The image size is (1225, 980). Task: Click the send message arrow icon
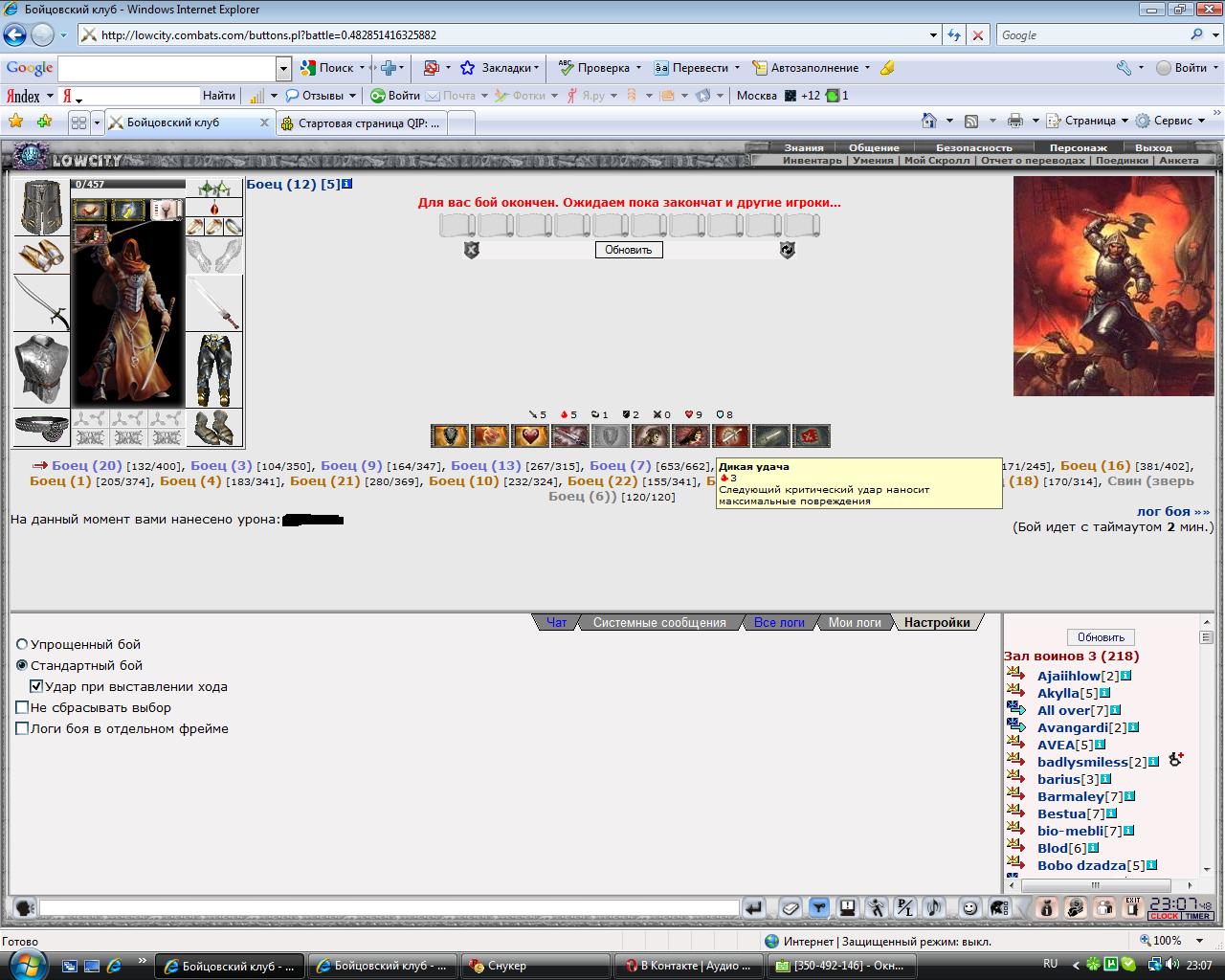(754, 907)
